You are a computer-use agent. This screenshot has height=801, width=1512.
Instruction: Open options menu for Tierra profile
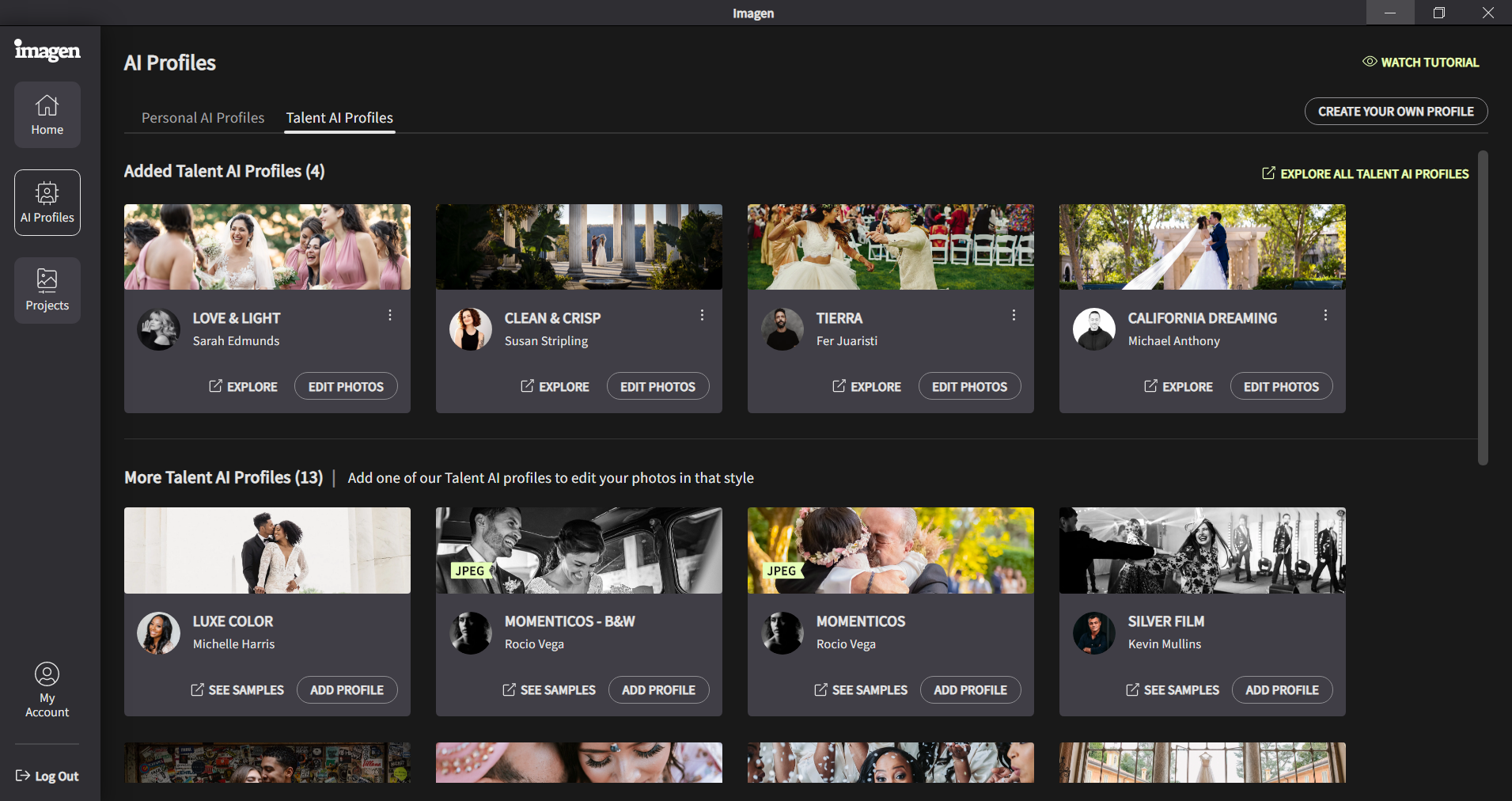click(x=1014, y=315)
